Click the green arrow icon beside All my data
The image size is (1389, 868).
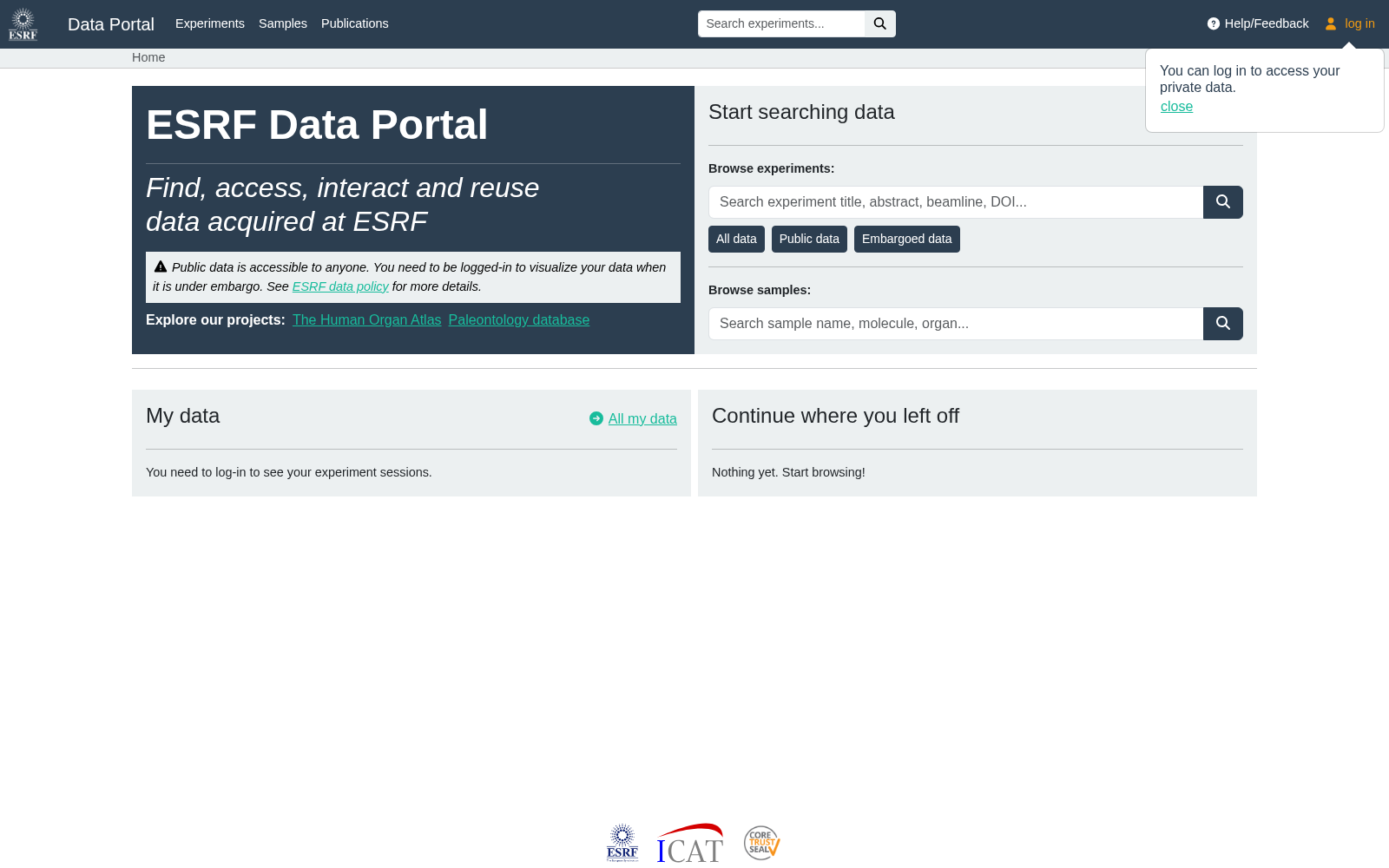pos(596,418)
